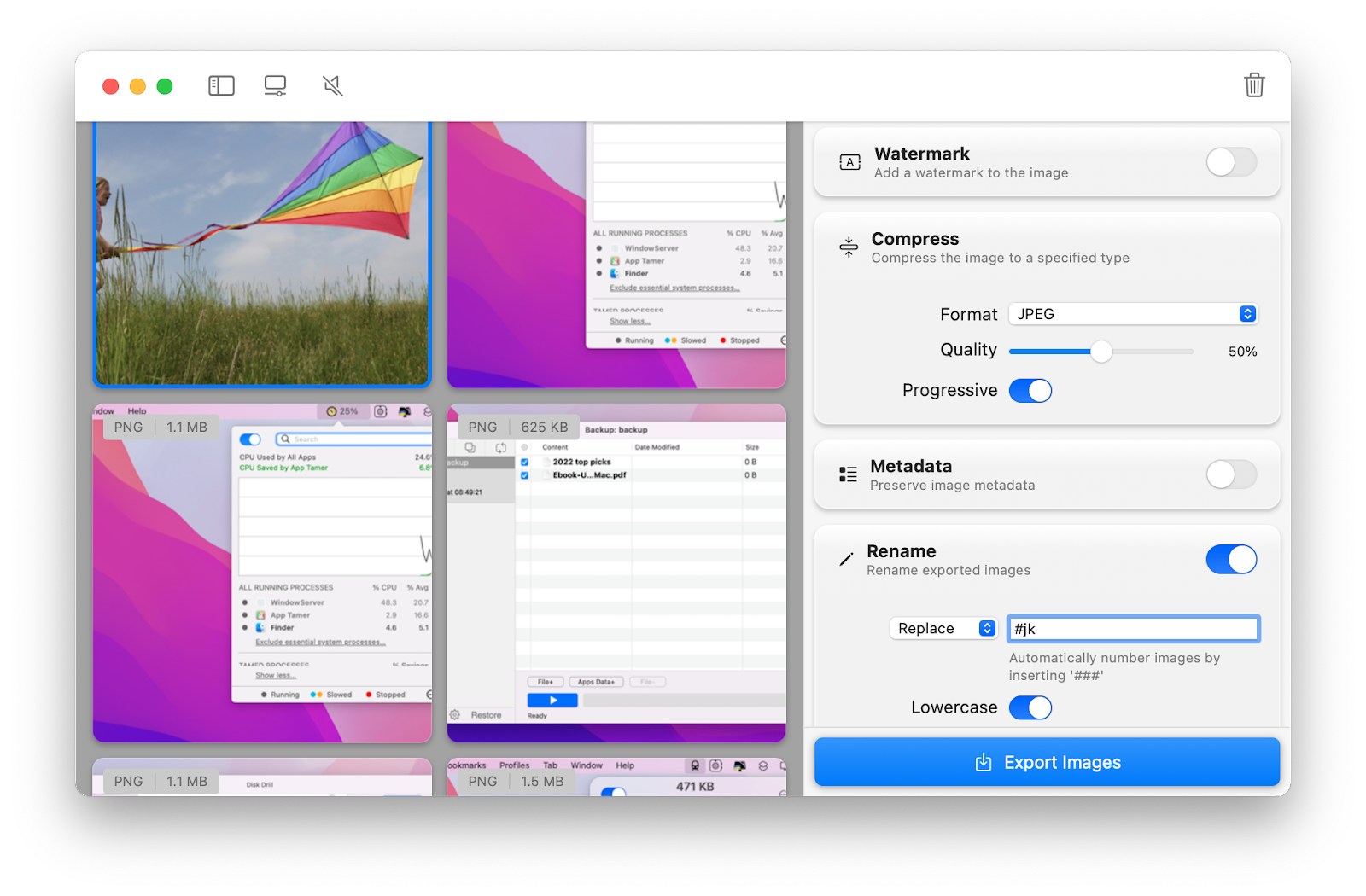The image size is (1366, 896).
Task: Click the Progressive label
Action: pos(950,390)
